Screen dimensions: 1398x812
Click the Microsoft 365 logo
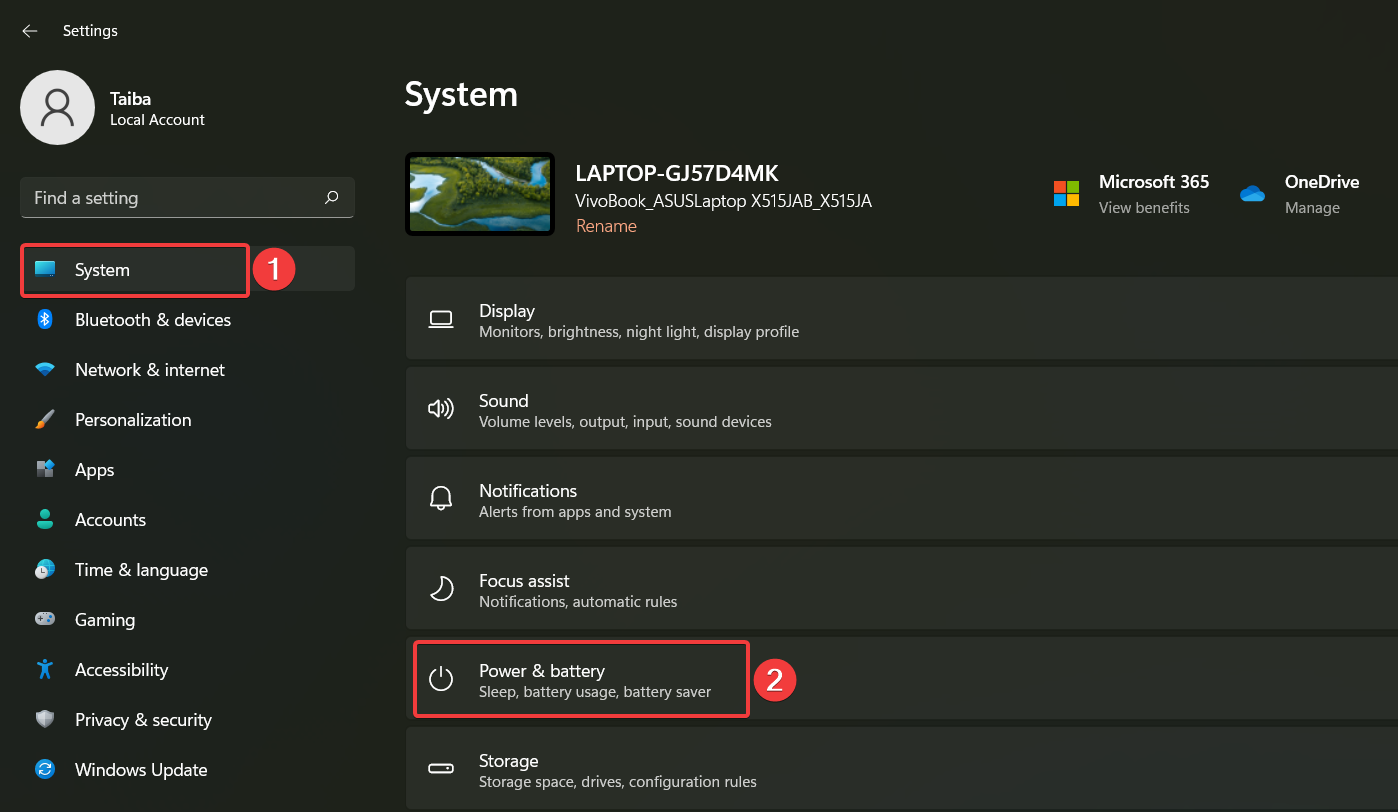[1066, 193]
